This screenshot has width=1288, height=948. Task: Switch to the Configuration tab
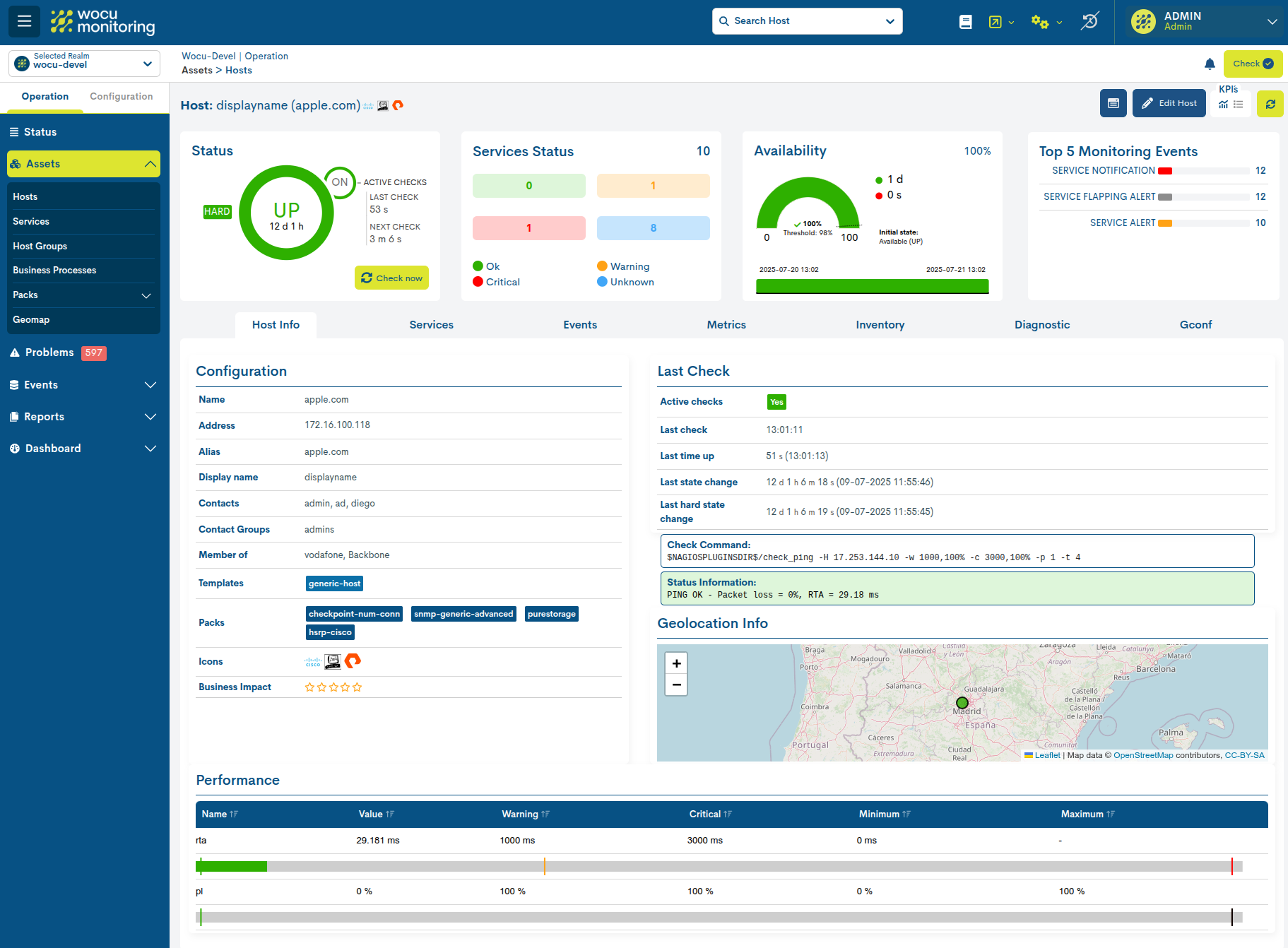(121, 96)
